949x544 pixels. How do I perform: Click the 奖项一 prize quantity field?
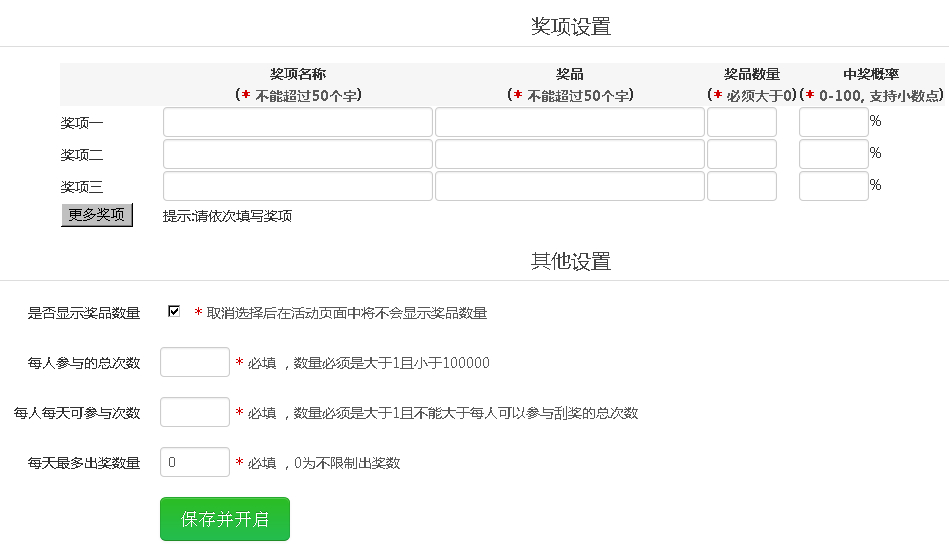coord(741,123)
